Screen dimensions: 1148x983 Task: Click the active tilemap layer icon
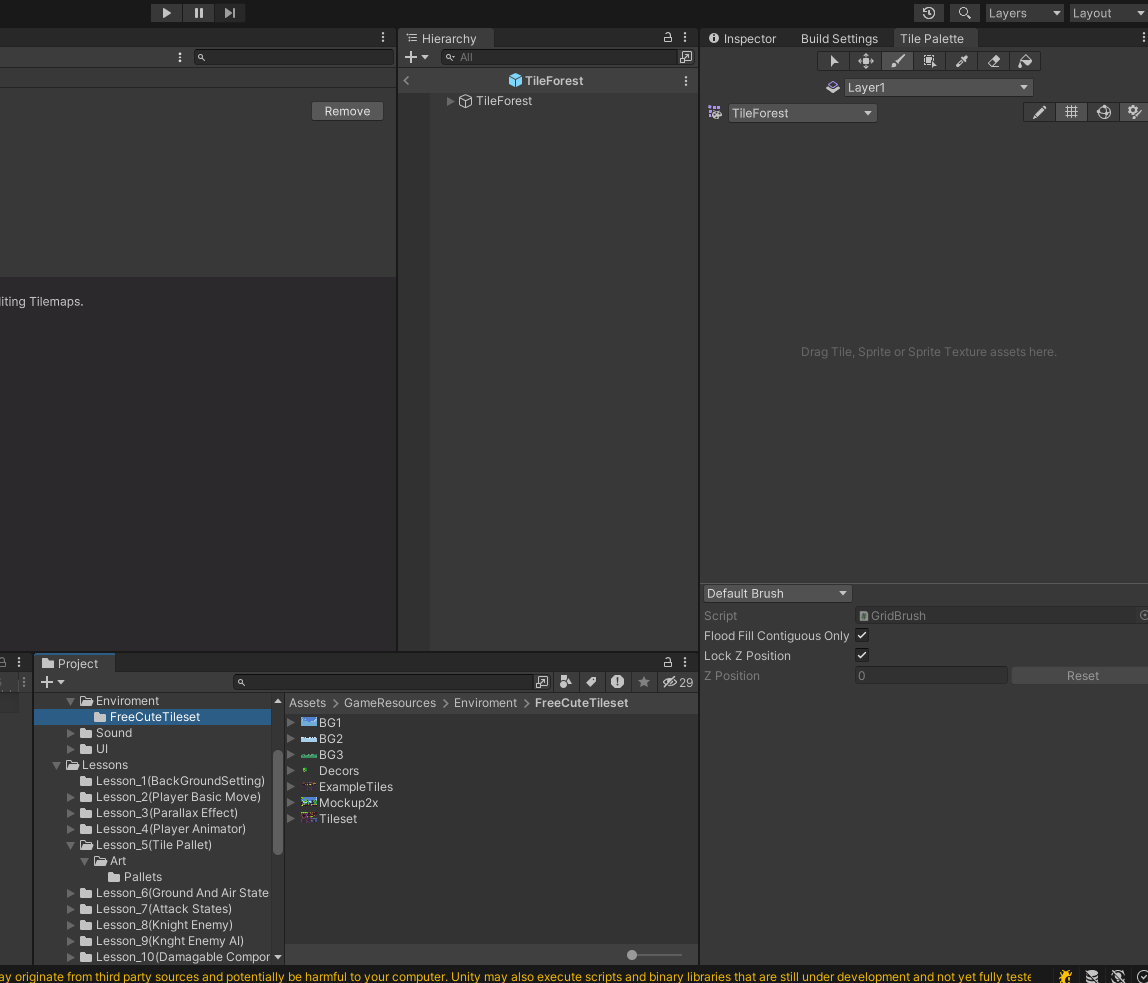coord(832,87)
